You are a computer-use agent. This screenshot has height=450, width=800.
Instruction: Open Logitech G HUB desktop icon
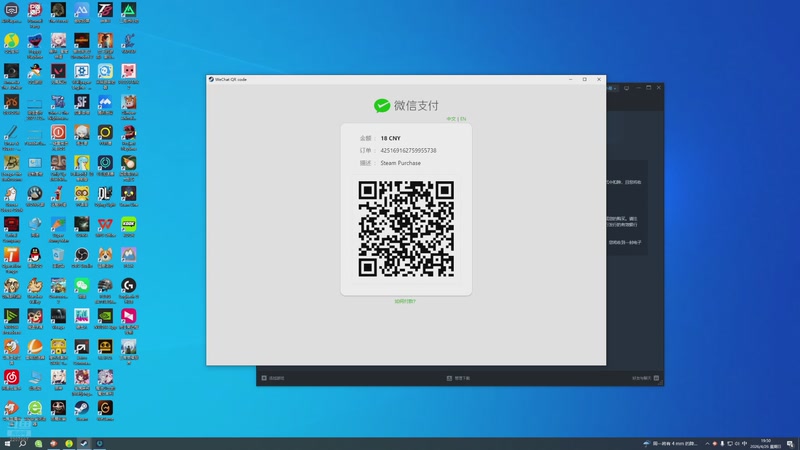[x=129, y=285]
